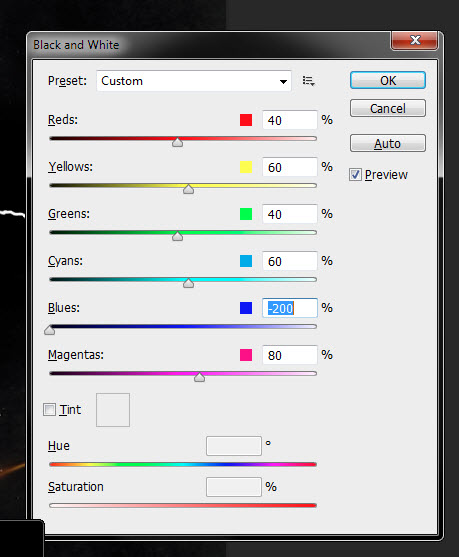Screen dimensions: 459x557
Task: Click the Magentas slider handle
Action: 200,377
